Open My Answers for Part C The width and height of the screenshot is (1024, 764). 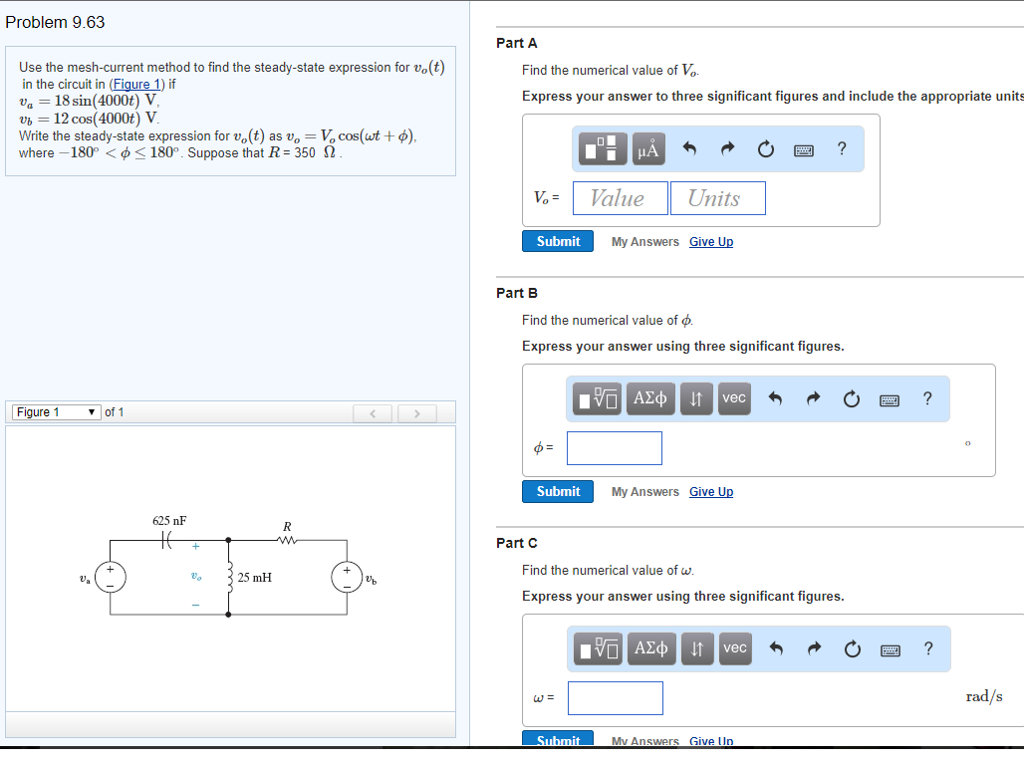645,740
